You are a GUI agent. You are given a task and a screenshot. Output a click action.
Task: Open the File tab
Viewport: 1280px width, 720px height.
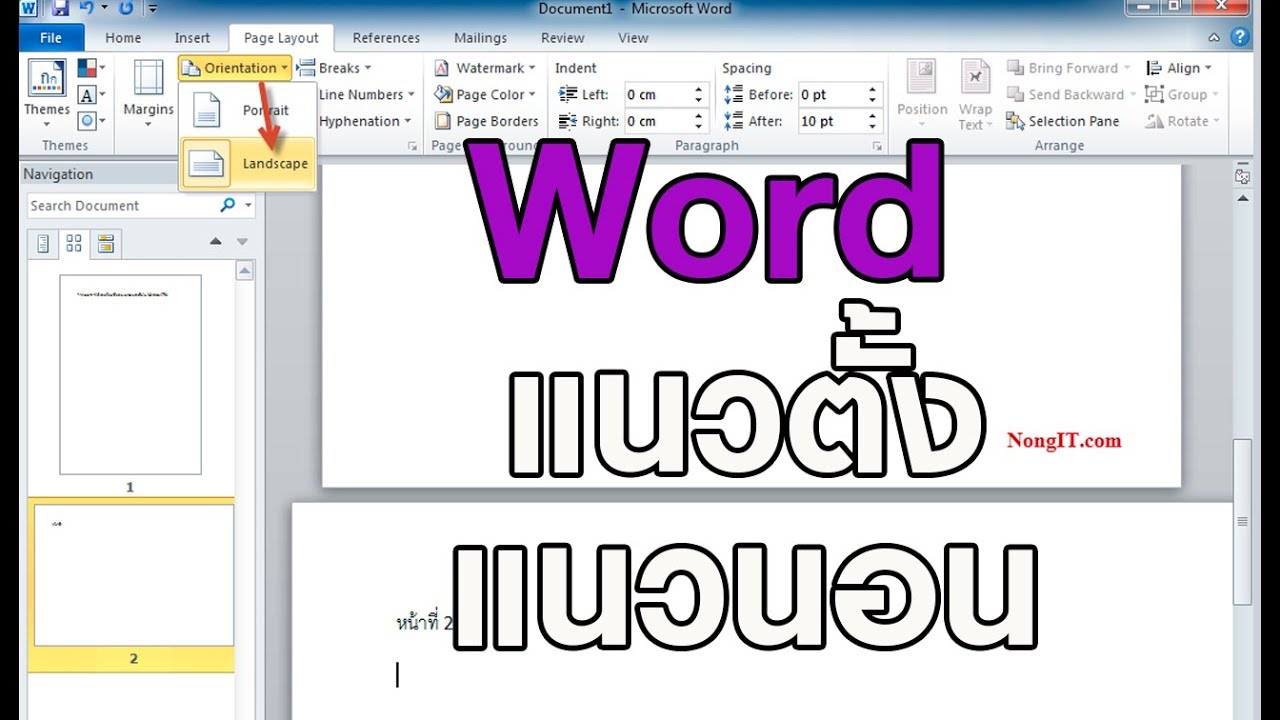pos(50,38)
